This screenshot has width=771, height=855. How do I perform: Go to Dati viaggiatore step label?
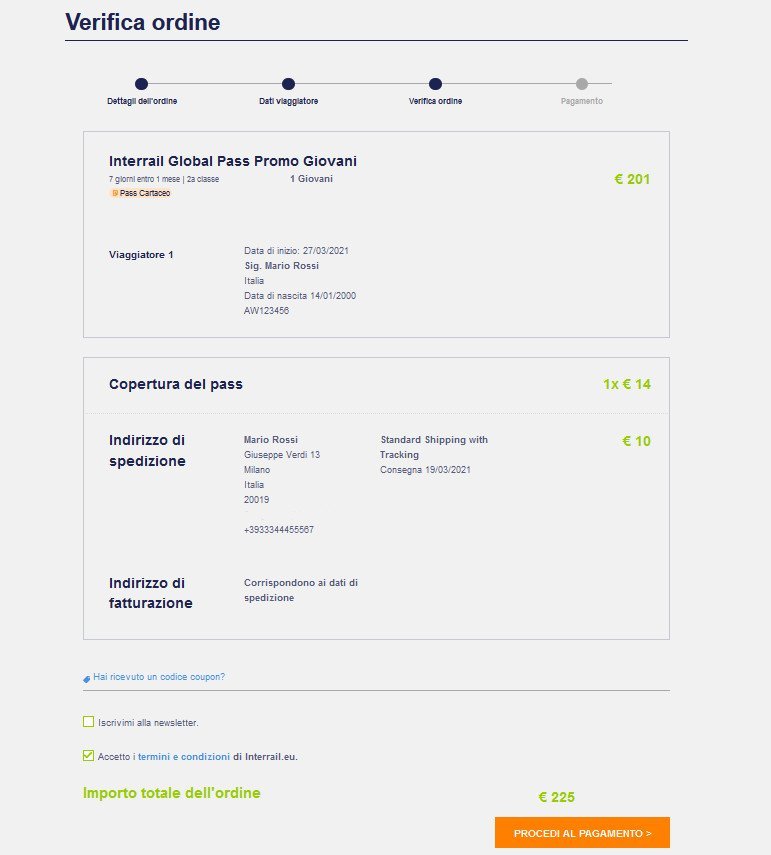288,101
